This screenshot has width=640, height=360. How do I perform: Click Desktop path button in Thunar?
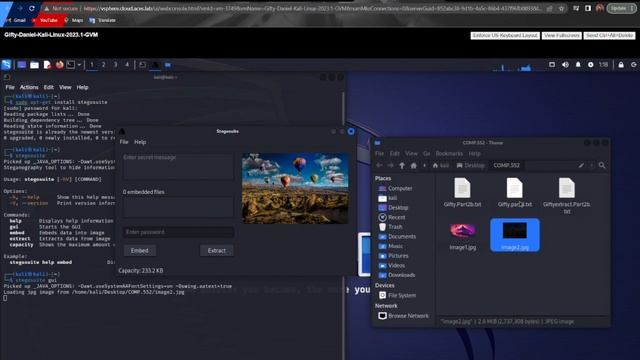pyautogui.click(x=471, y=165)
